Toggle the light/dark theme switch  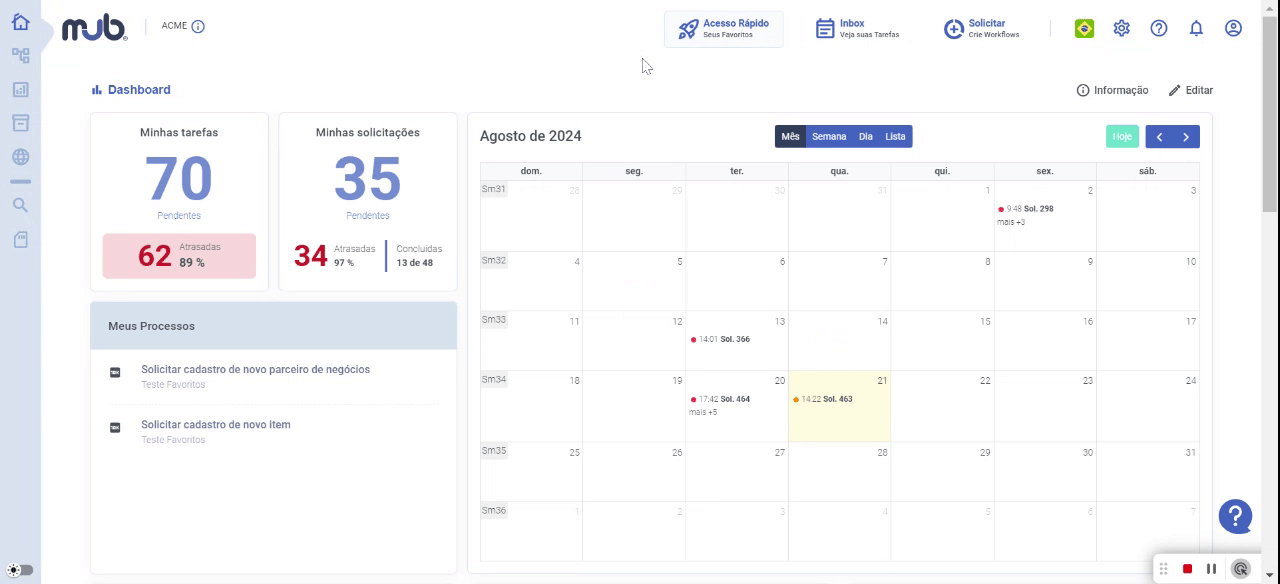click(20, 570)
